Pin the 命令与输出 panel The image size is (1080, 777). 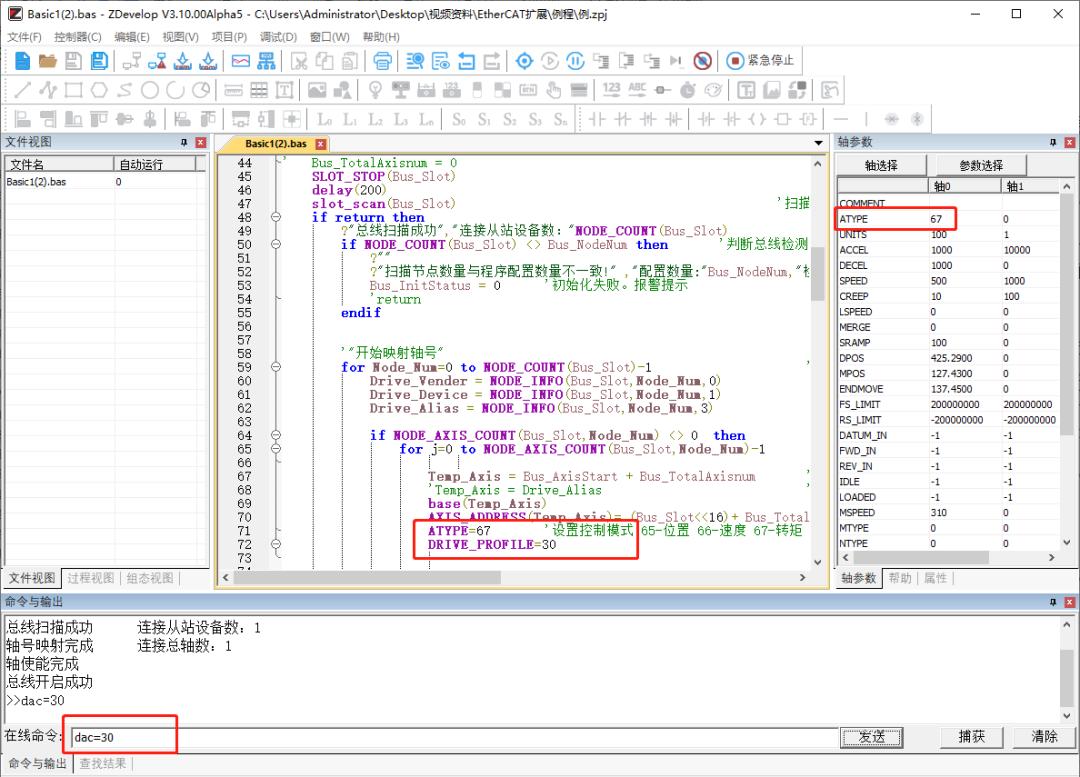[x=1053, y=602]
